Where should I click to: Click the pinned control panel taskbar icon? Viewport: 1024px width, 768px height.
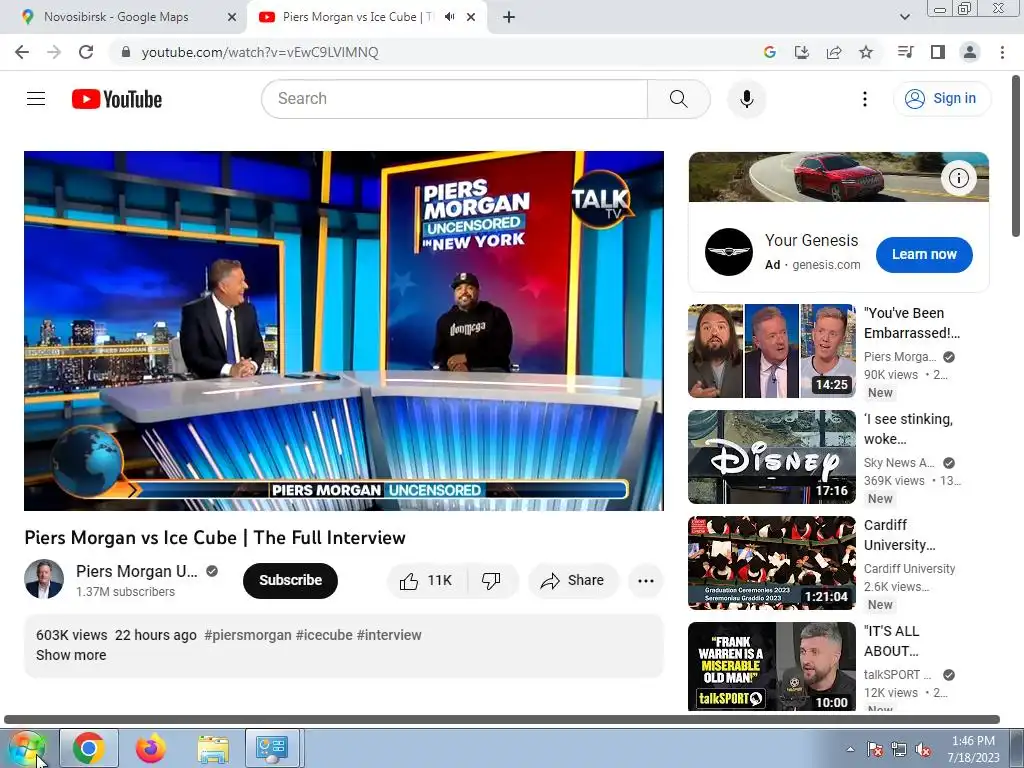tap(272, 748)
